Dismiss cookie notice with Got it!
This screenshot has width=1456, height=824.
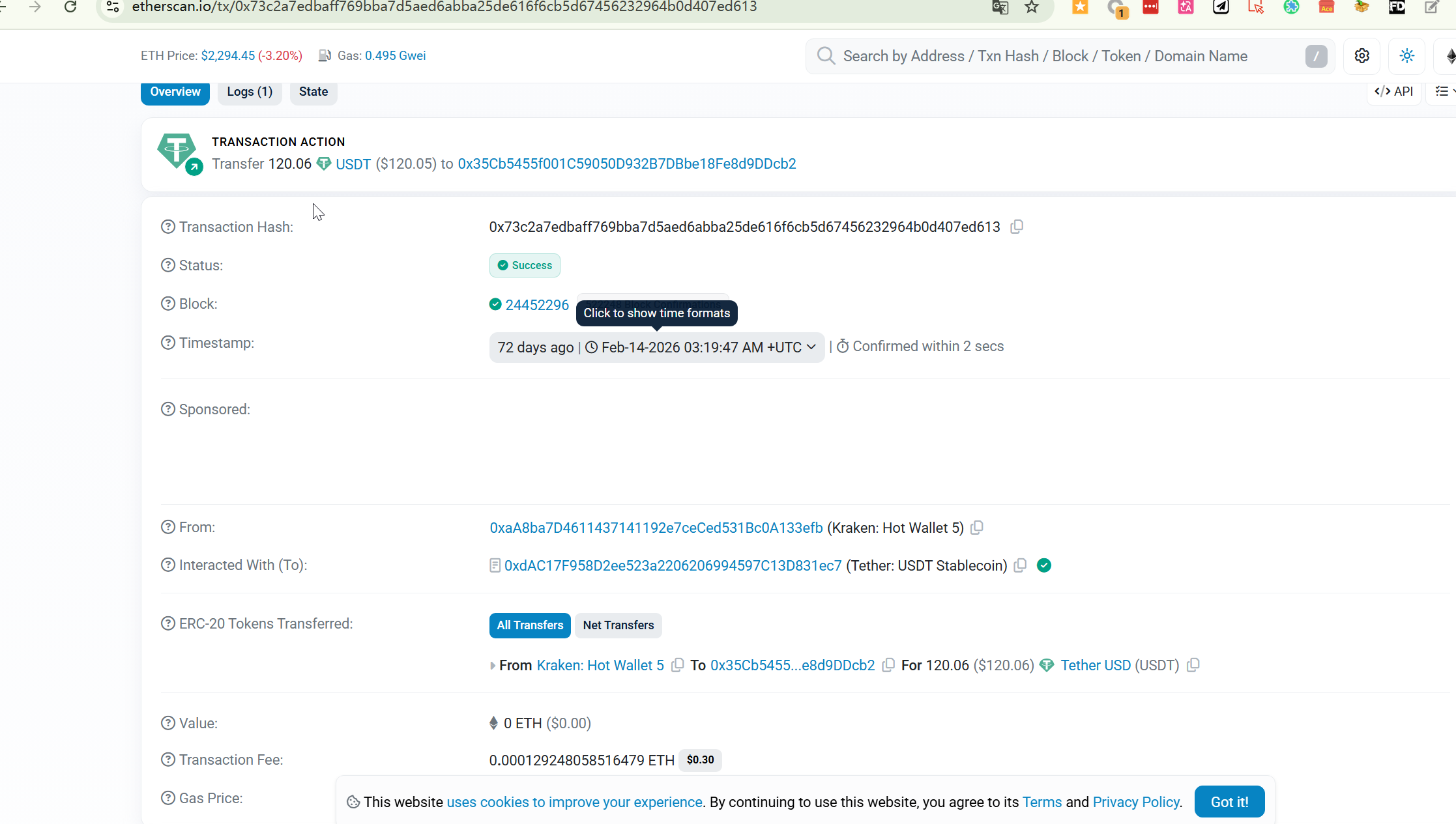pyautogui.click(x=1229, y=802)
